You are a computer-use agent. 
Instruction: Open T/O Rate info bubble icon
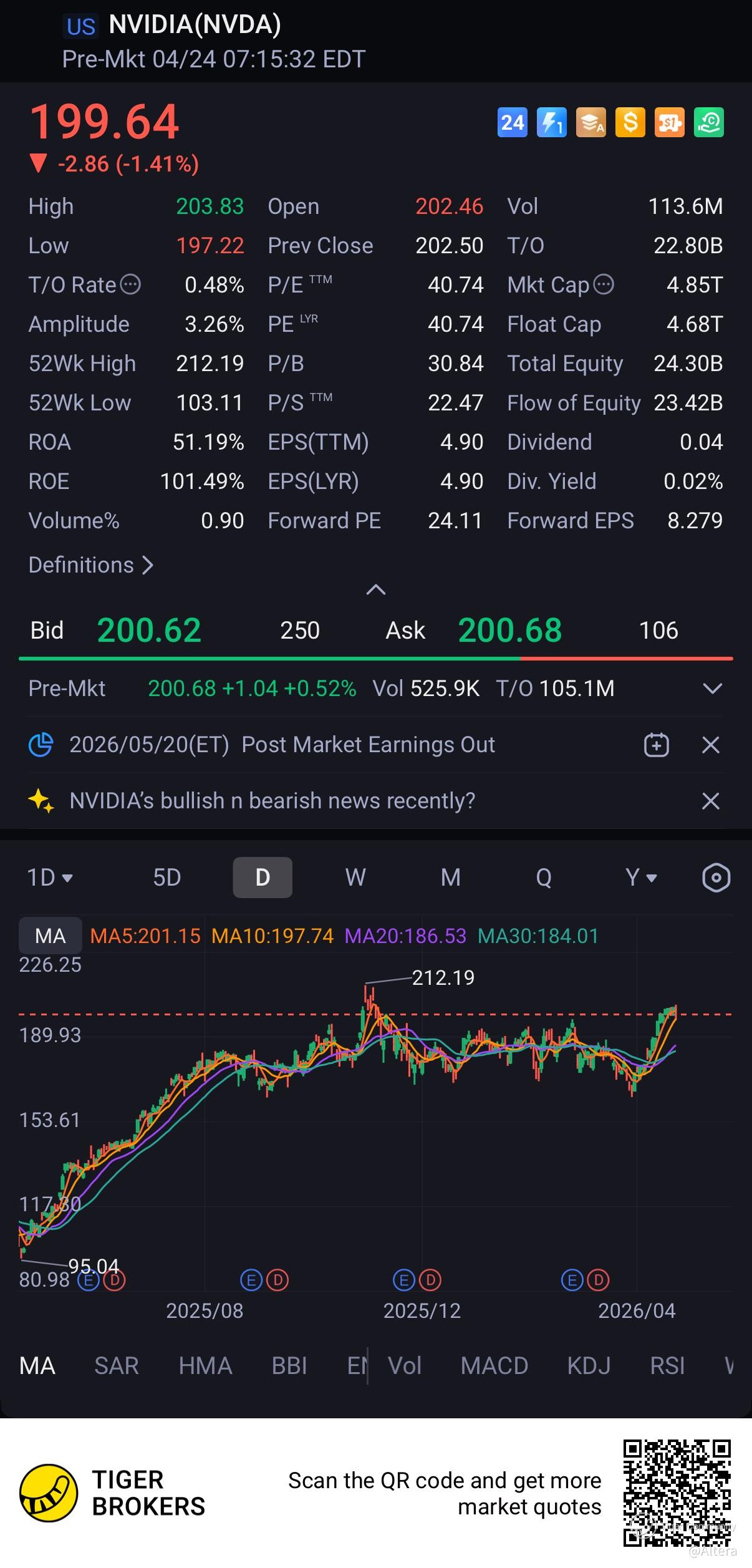130,284
